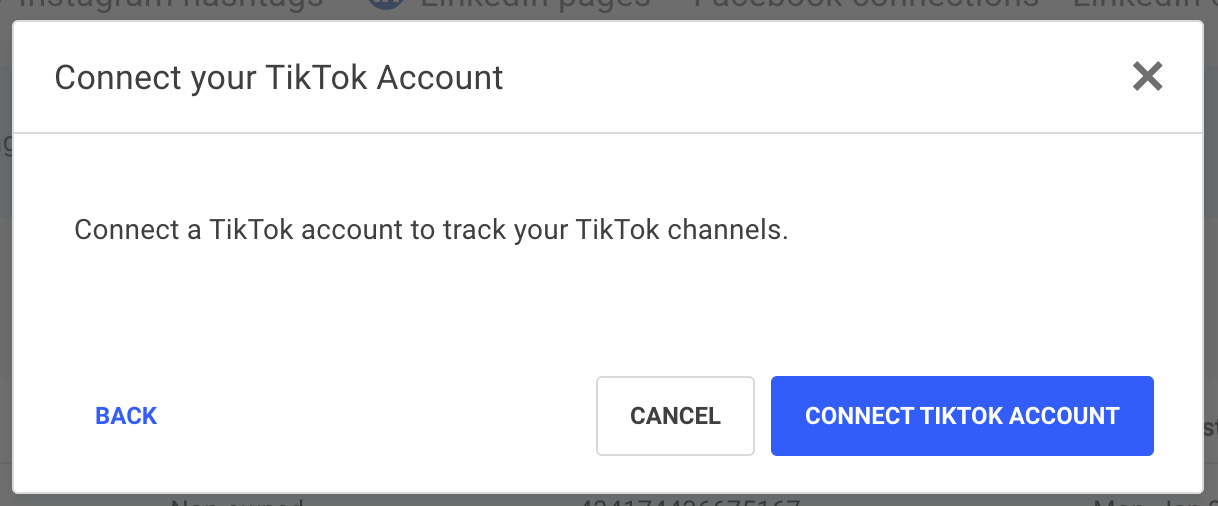Go BACK to the previous step
Screen dimensions: 1218x506
(x=126, y=416)
